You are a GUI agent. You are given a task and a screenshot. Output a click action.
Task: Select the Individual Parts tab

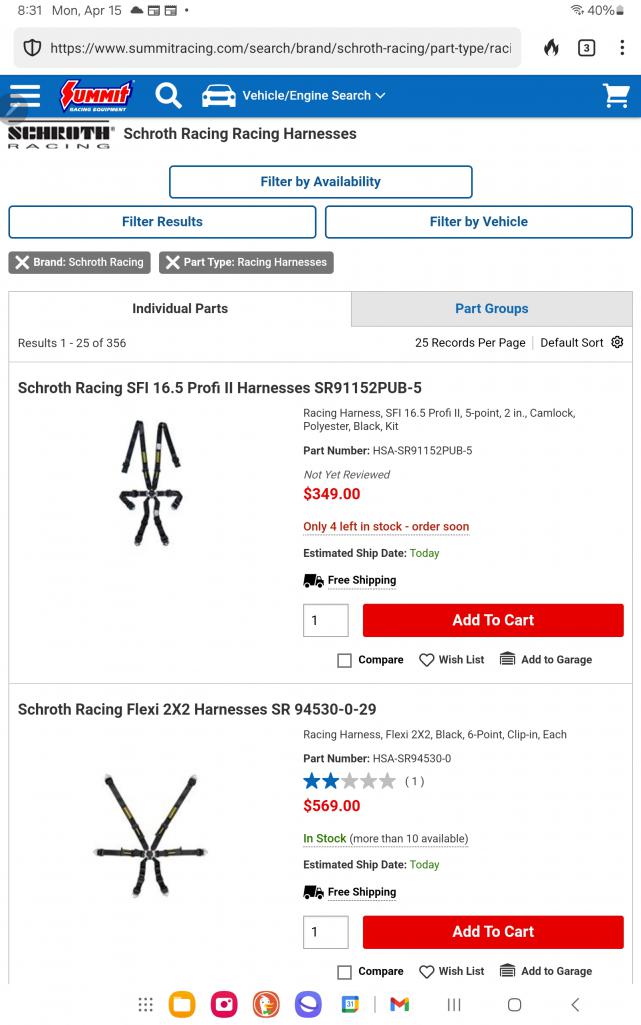click(180, 309)
